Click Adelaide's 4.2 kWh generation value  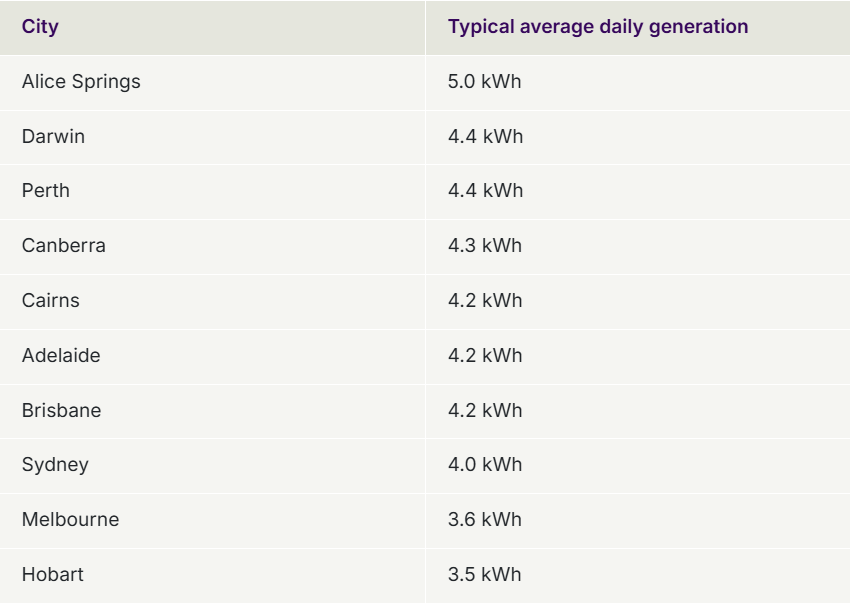484,356
